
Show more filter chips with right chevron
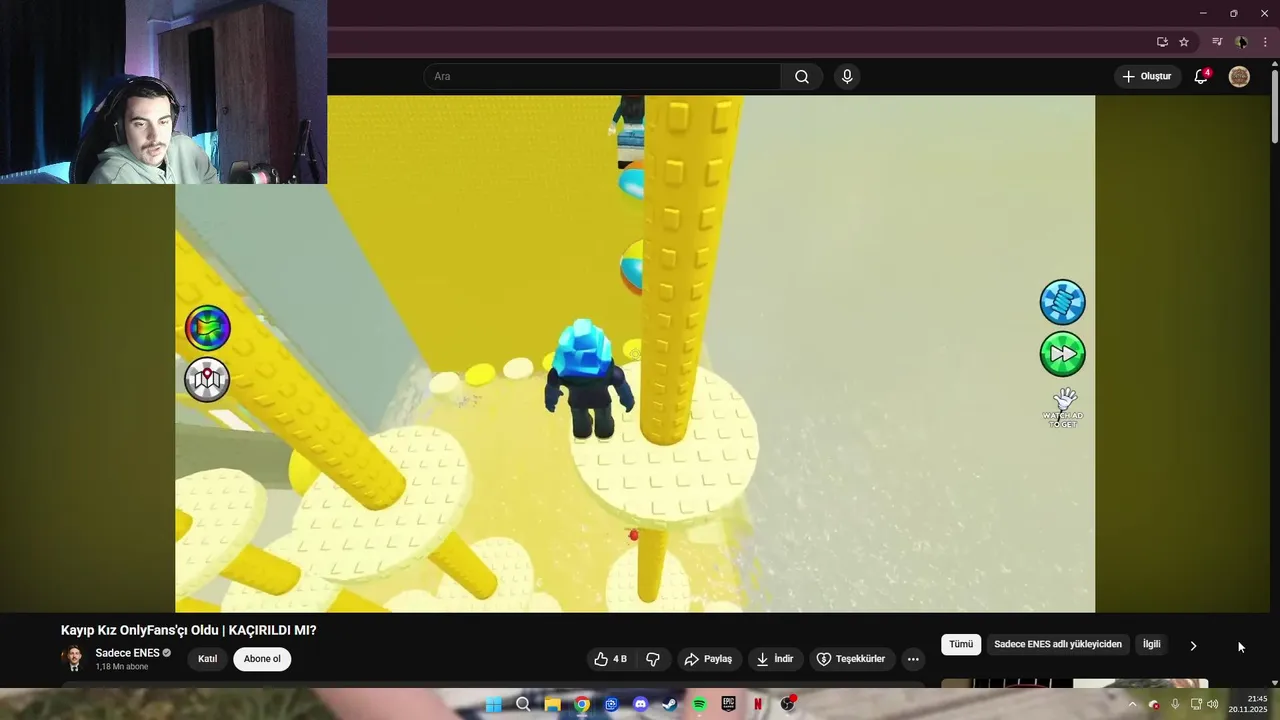pyautogui.click(x=1193, y=646)
